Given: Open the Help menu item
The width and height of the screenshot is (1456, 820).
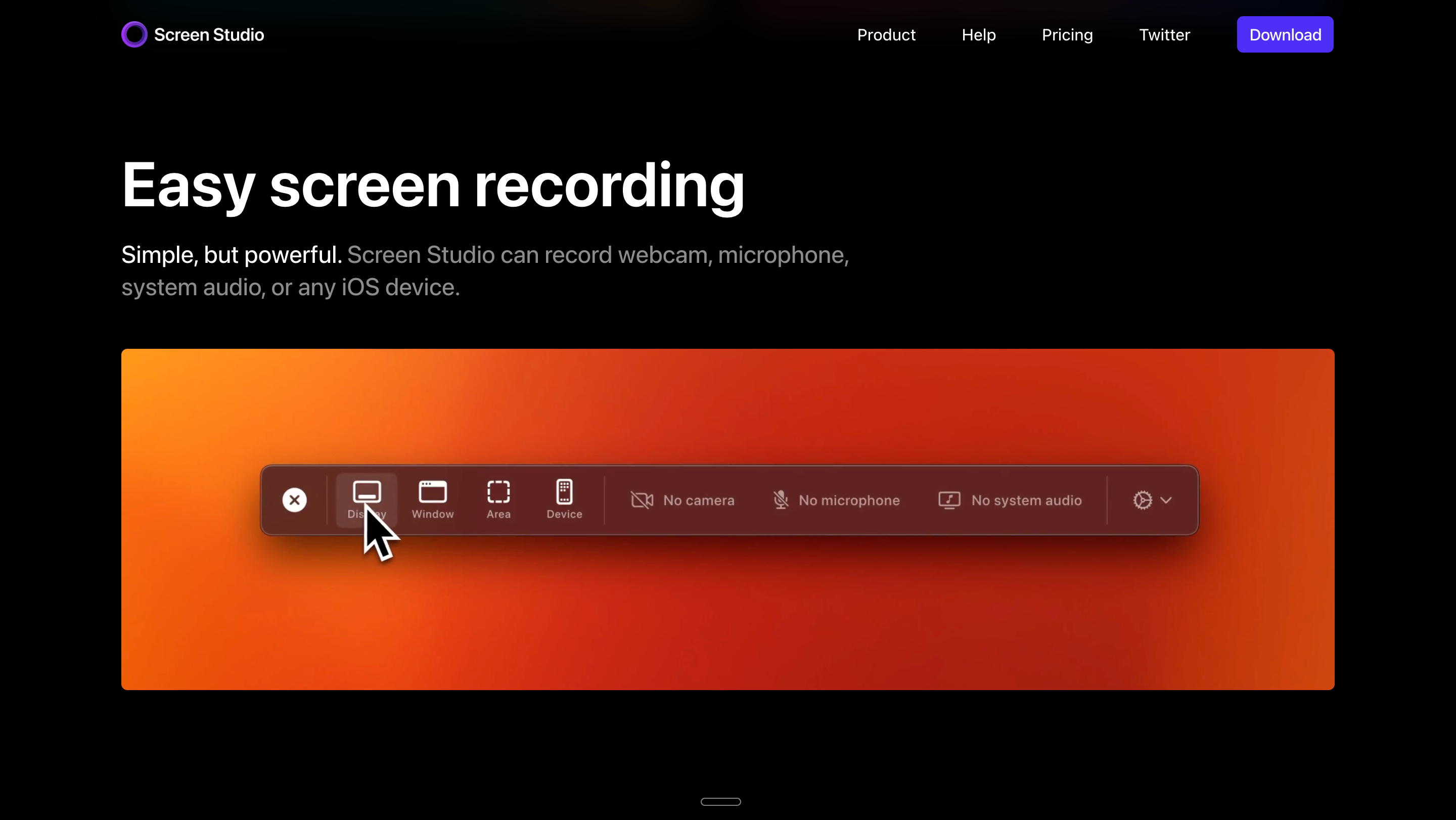Looking at the screenshot, I should click(x=978, y=35).
